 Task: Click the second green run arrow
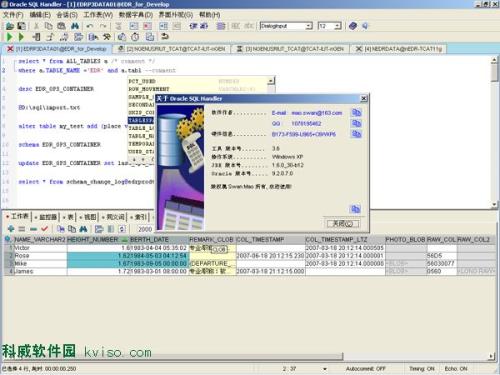[21, 37]
